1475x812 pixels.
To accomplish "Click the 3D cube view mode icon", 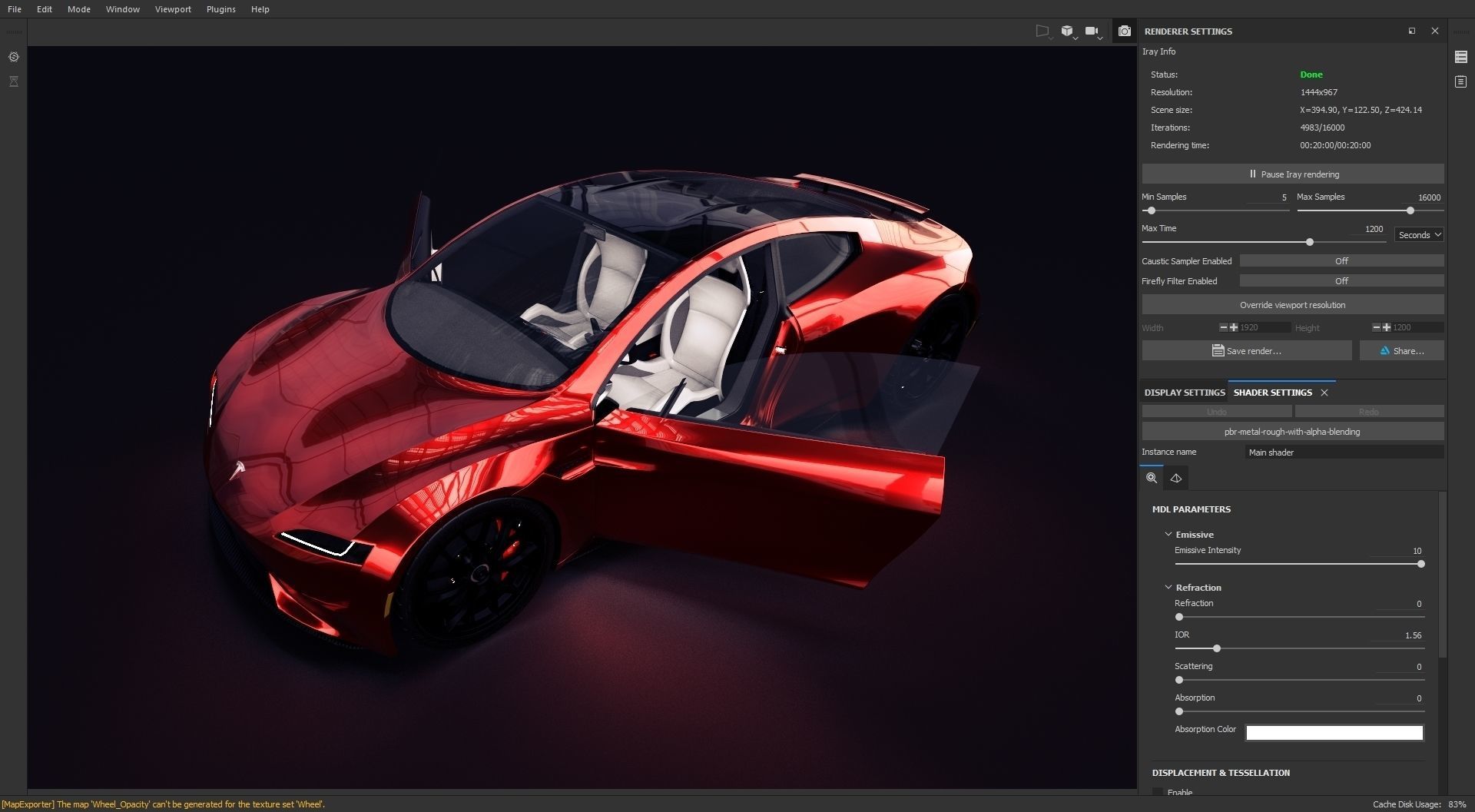I will coord(1067,31).
